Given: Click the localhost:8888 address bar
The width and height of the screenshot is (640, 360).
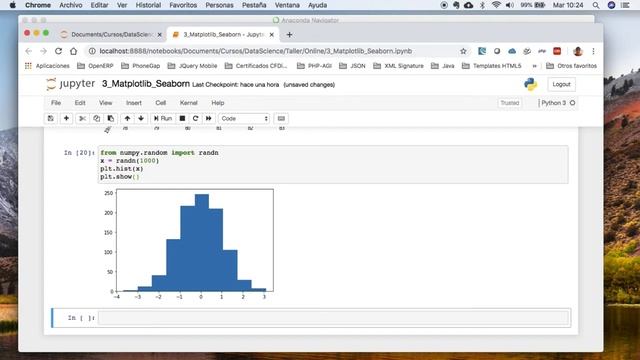Looking at the screenshot, I should [255, 51].
